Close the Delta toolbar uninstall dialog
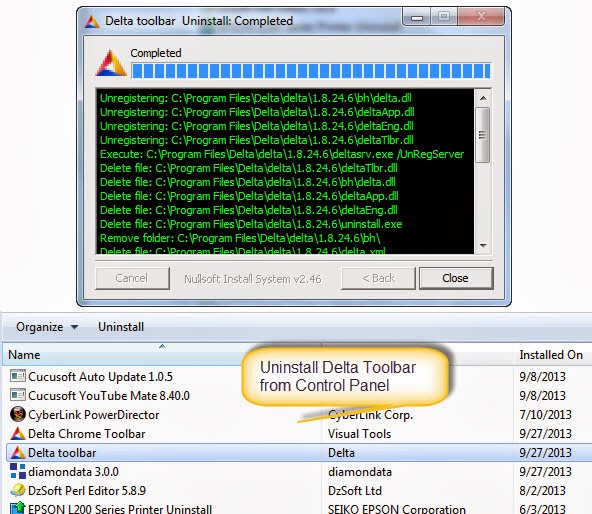Viewport: 592px width, 514px height. click(456, 278)
